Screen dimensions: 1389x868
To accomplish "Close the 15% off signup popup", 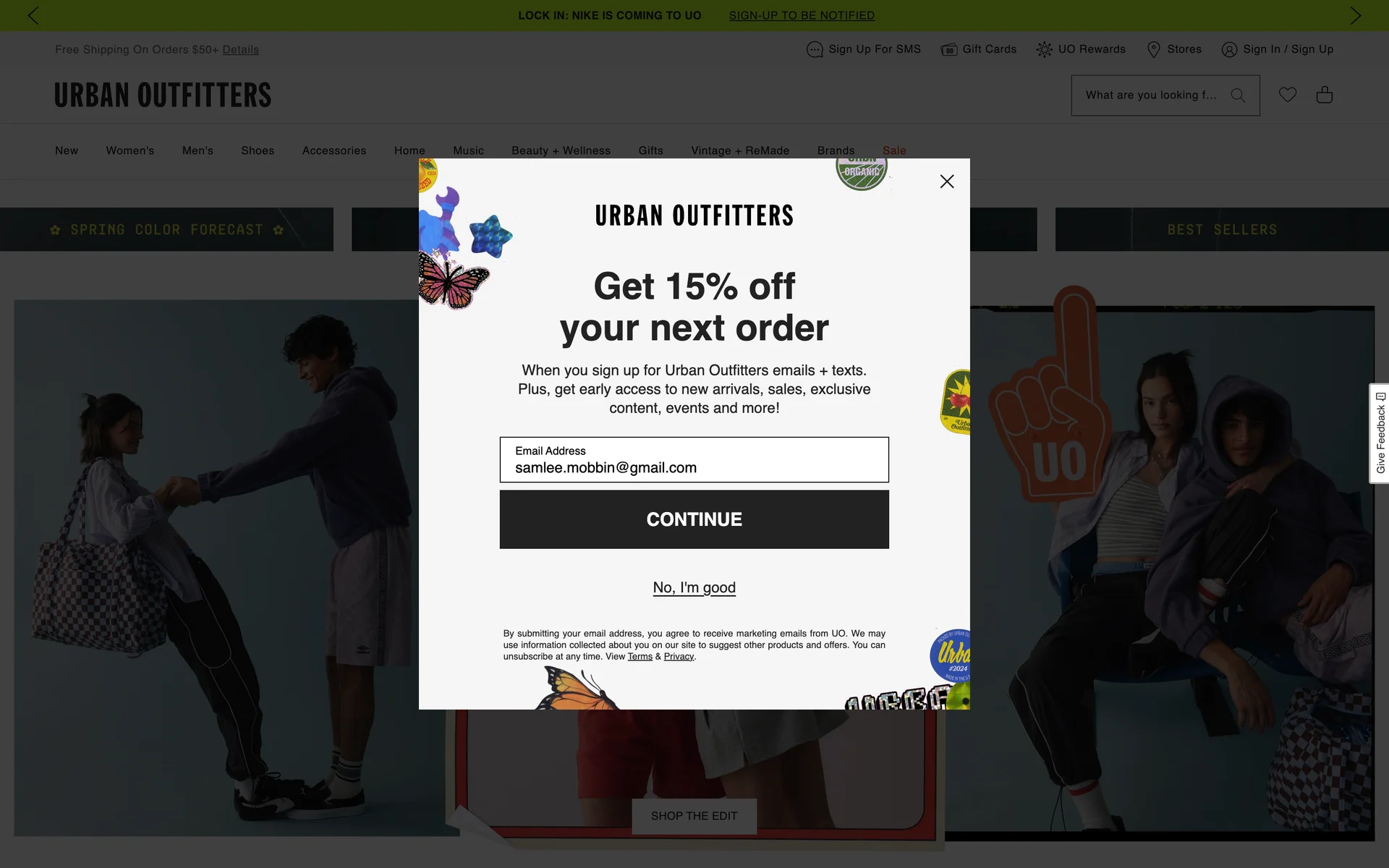I will (946, 182).
